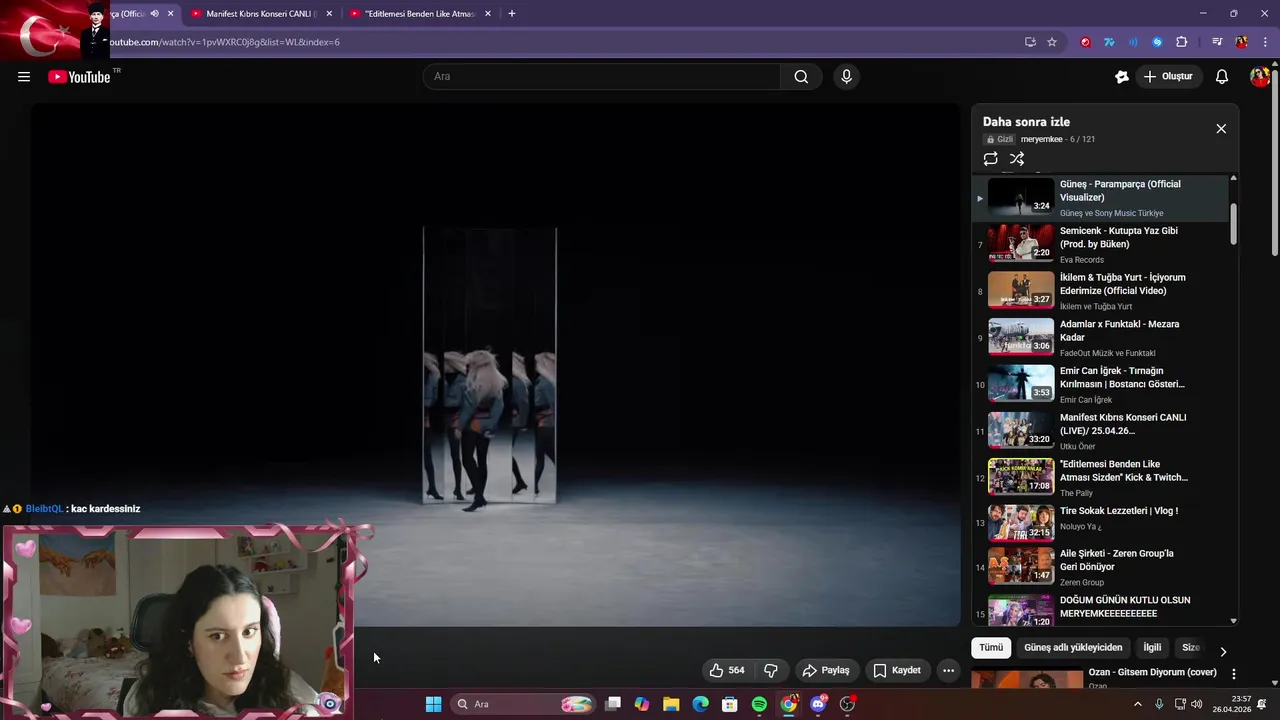Select the Tümü filter chip
1280x720 pixels.
(x=991, y=648)
